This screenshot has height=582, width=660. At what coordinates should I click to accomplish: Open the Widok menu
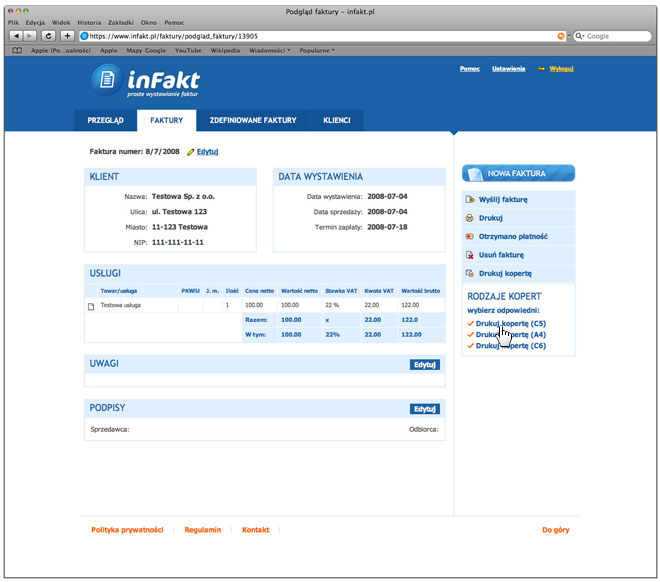pyautogui.click(x=61, y=23)
